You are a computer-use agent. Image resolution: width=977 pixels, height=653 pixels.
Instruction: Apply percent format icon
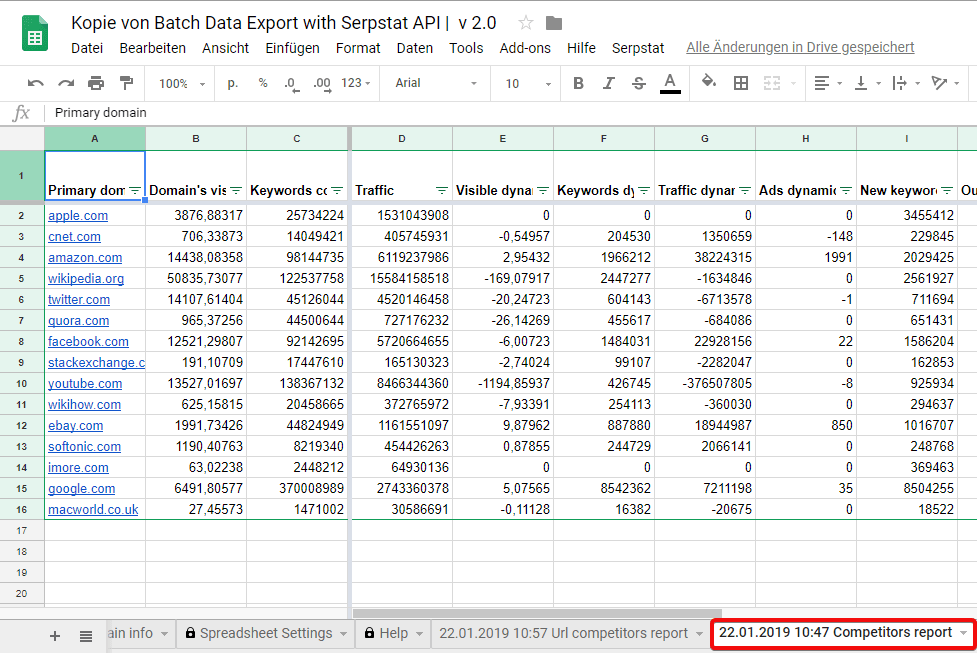[263, 83]
